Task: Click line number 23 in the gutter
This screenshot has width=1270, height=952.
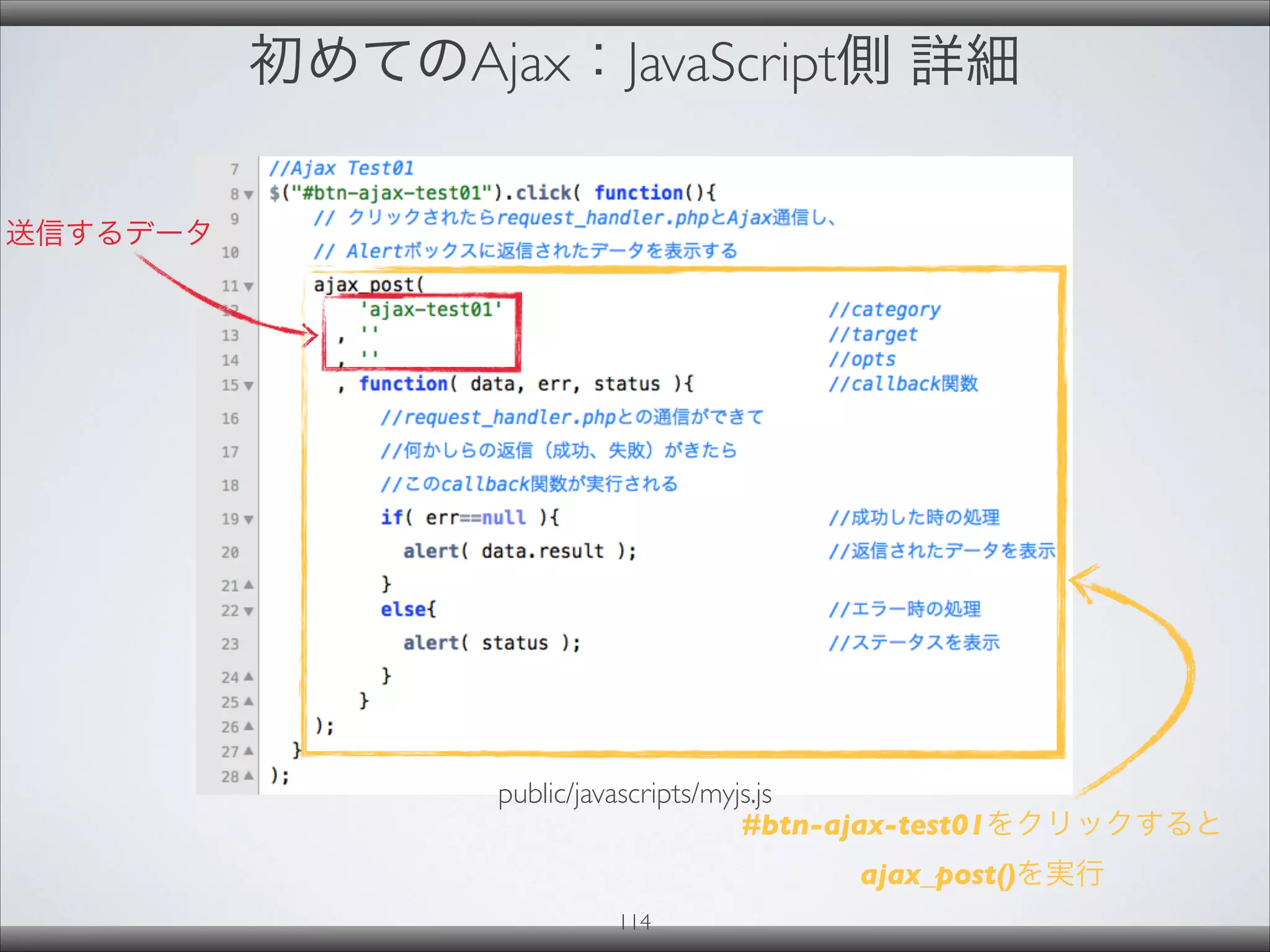Action: pos(230,645)
